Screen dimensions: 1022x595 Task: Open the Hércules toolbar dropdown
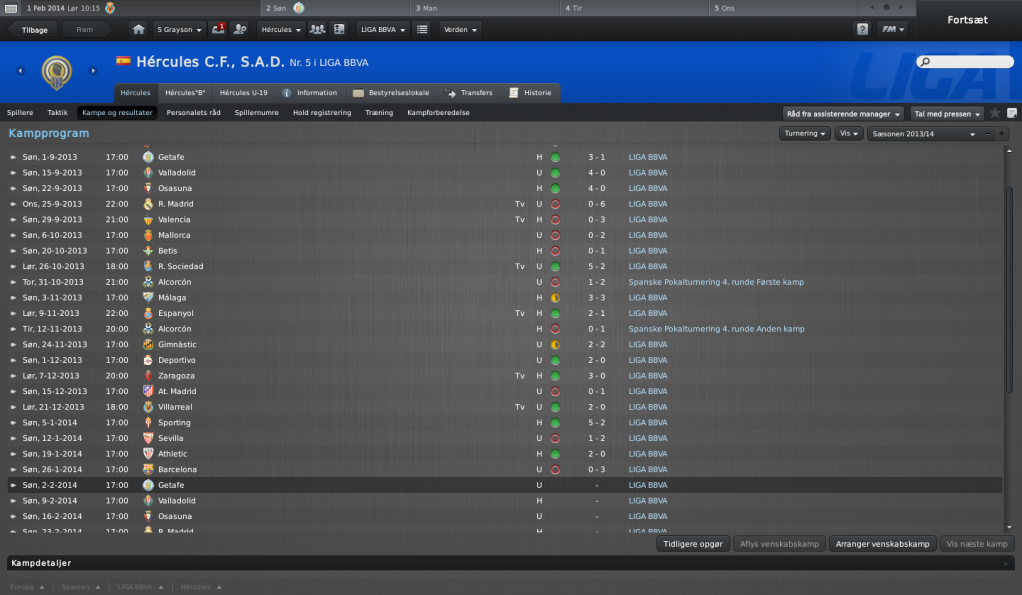point(281,29)
